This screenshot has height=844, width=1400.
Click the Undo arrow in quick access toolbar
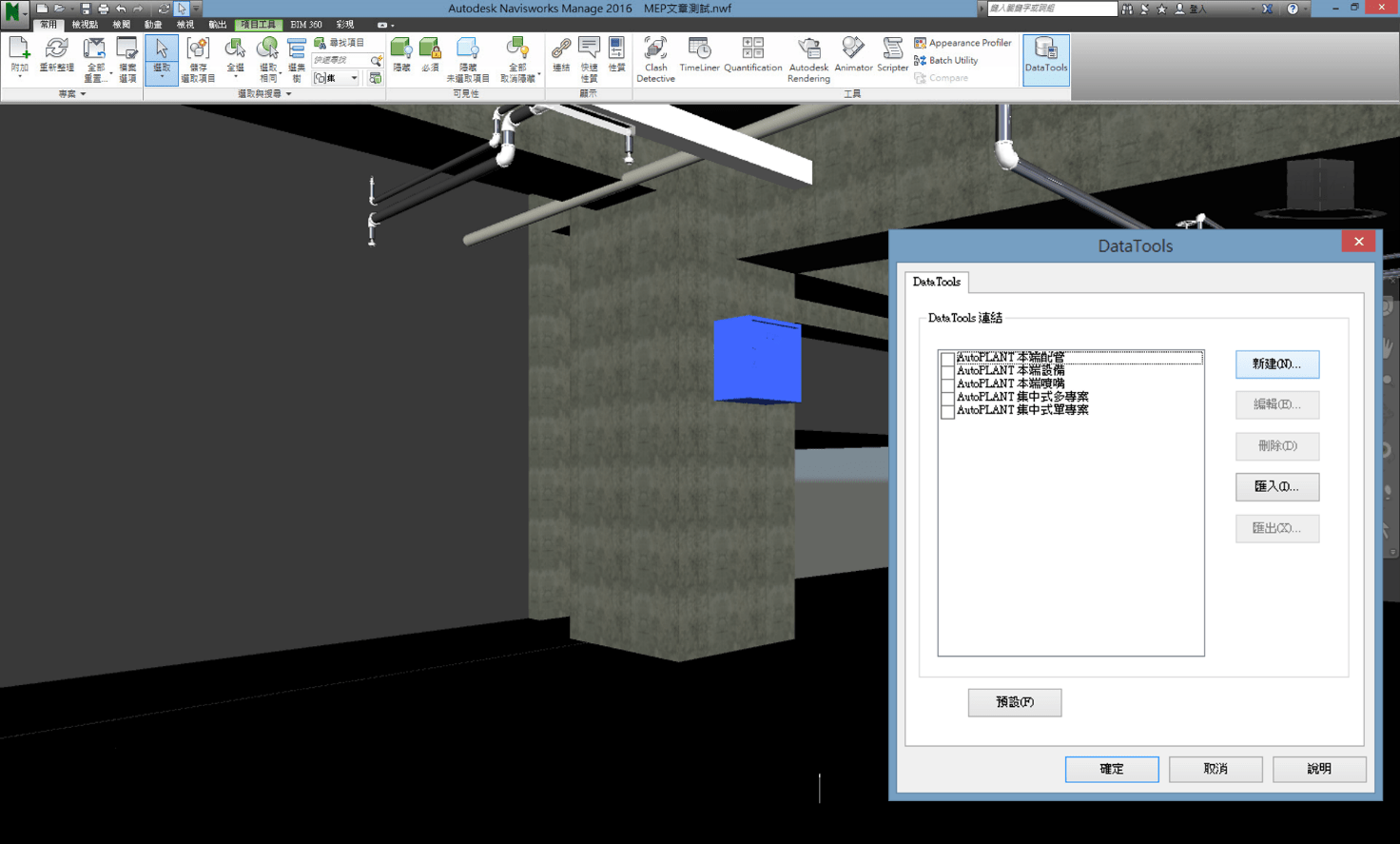click(121, 9)
